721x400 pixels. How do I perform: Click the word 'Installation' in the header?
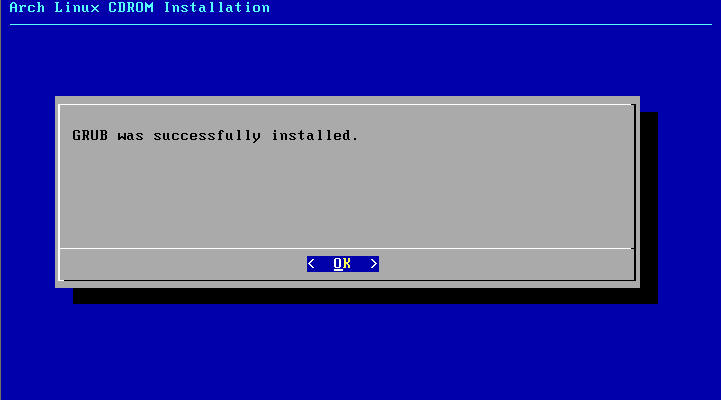tap(217, 7)
